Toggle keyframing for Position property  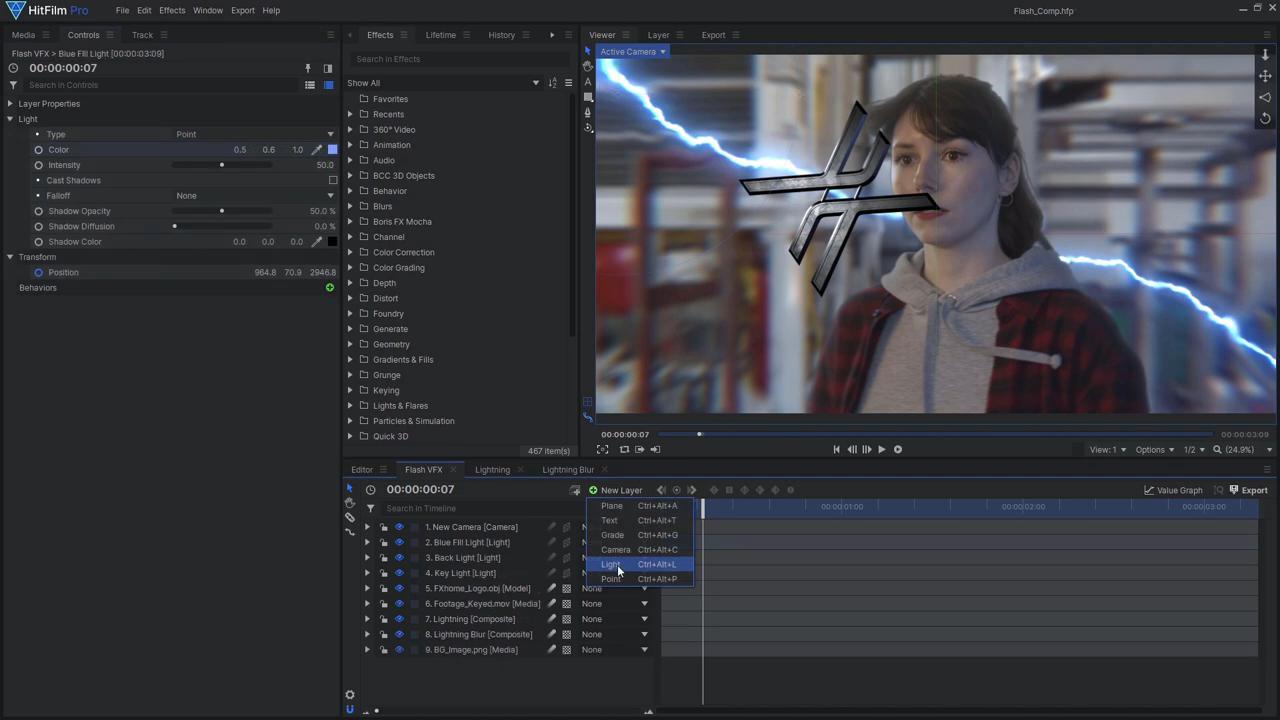click(x=39, y=273)
